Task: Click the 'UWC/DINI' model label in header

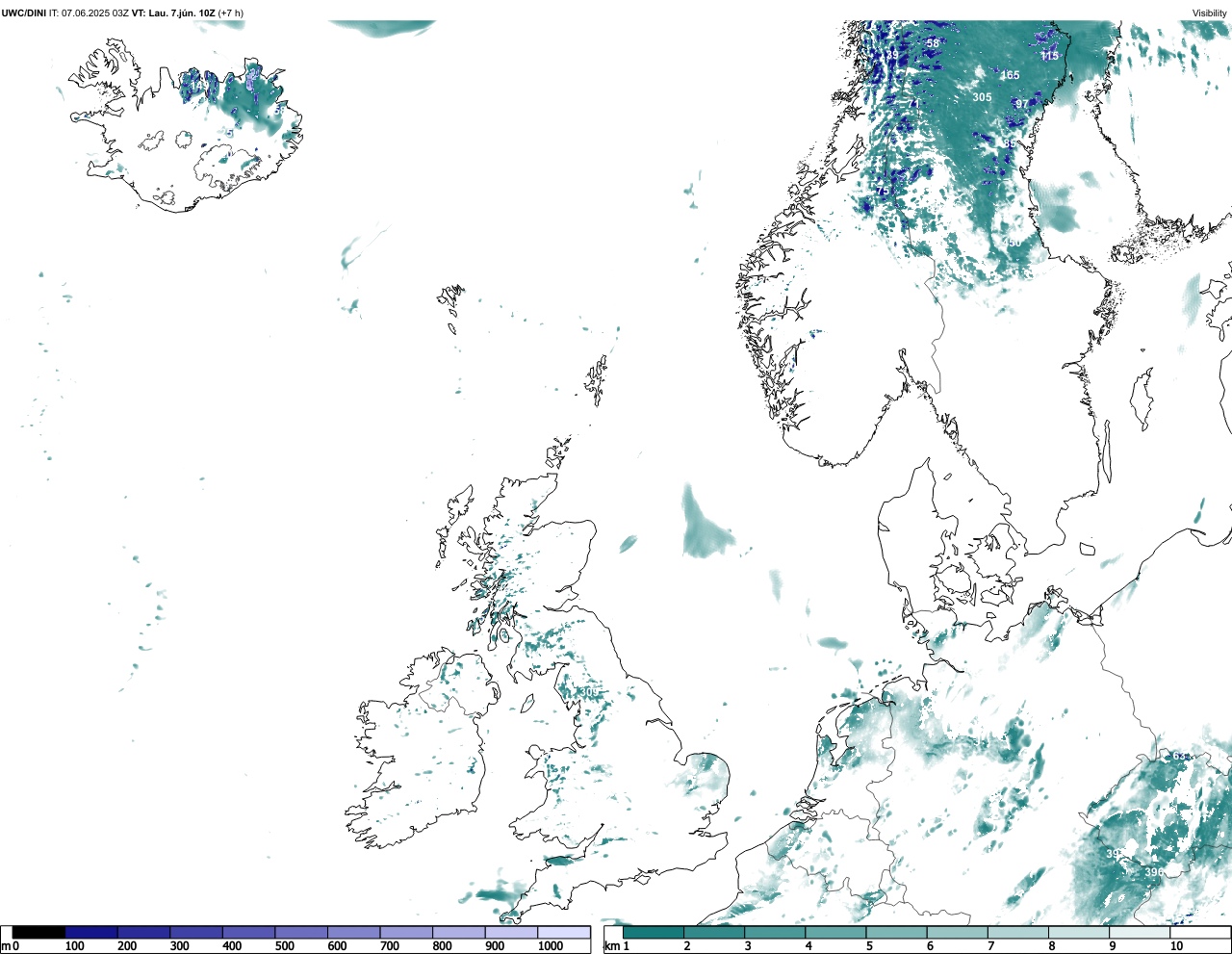Action: pos(24,13)
